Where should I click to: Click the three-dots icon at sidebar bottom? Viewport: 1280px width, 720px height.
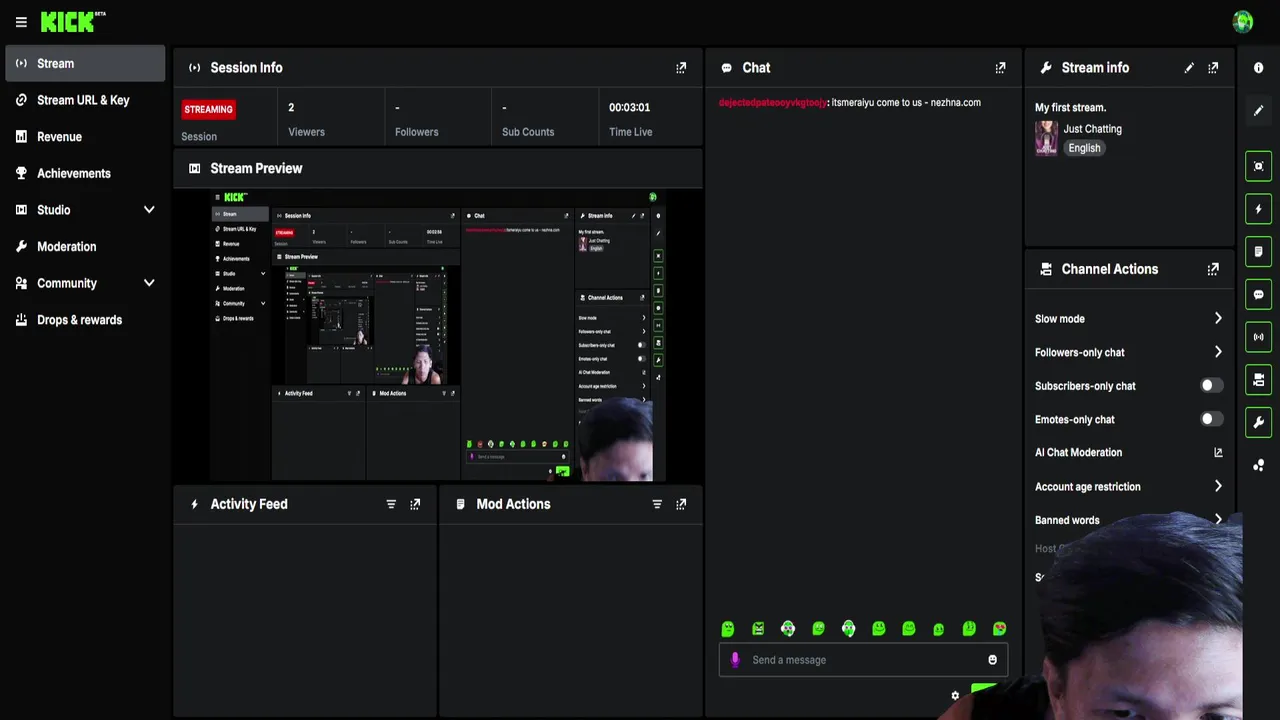coord(1259,465)
